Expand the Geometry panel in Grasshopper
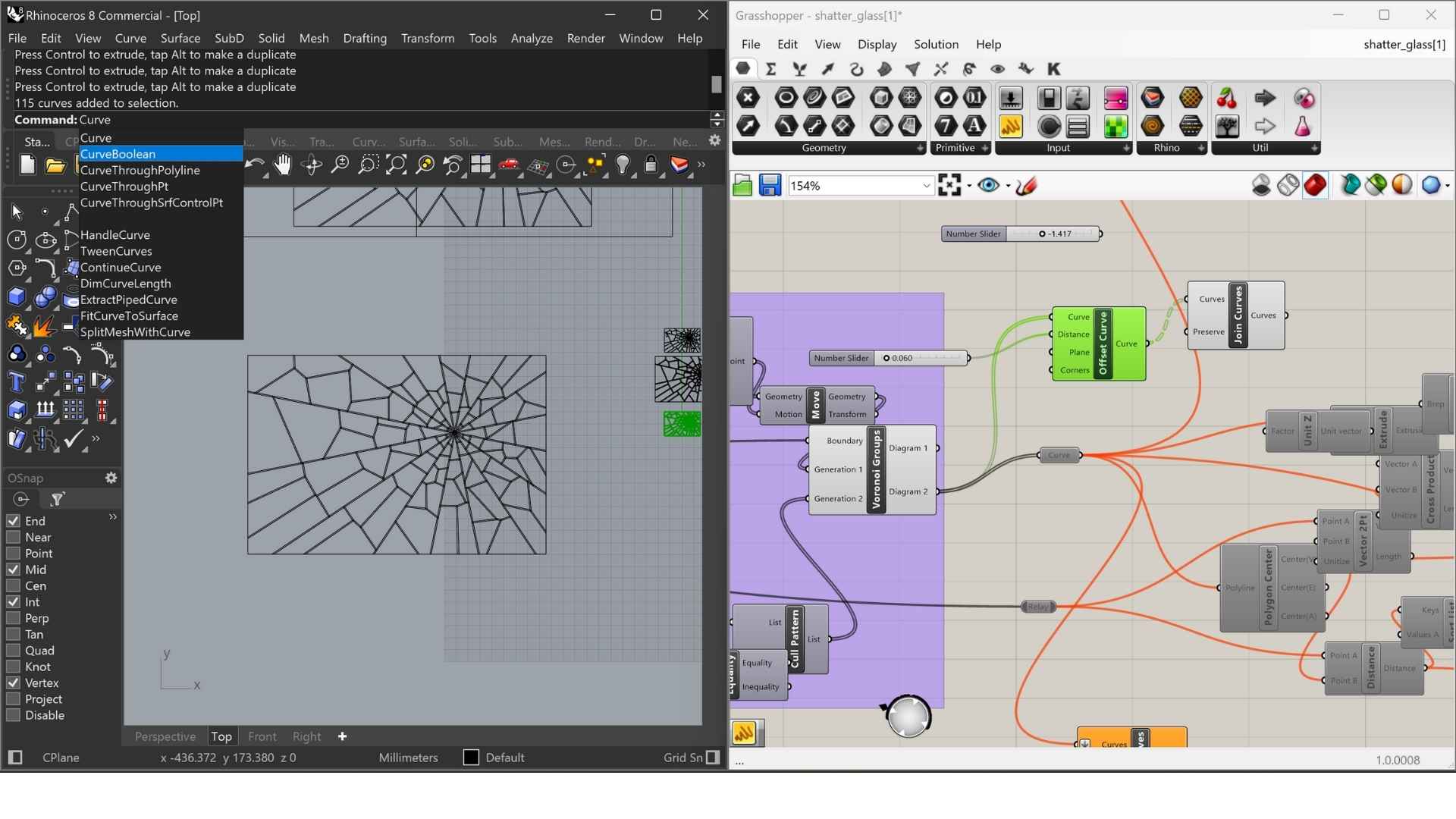1456x819 pixels. pos(920,149)
